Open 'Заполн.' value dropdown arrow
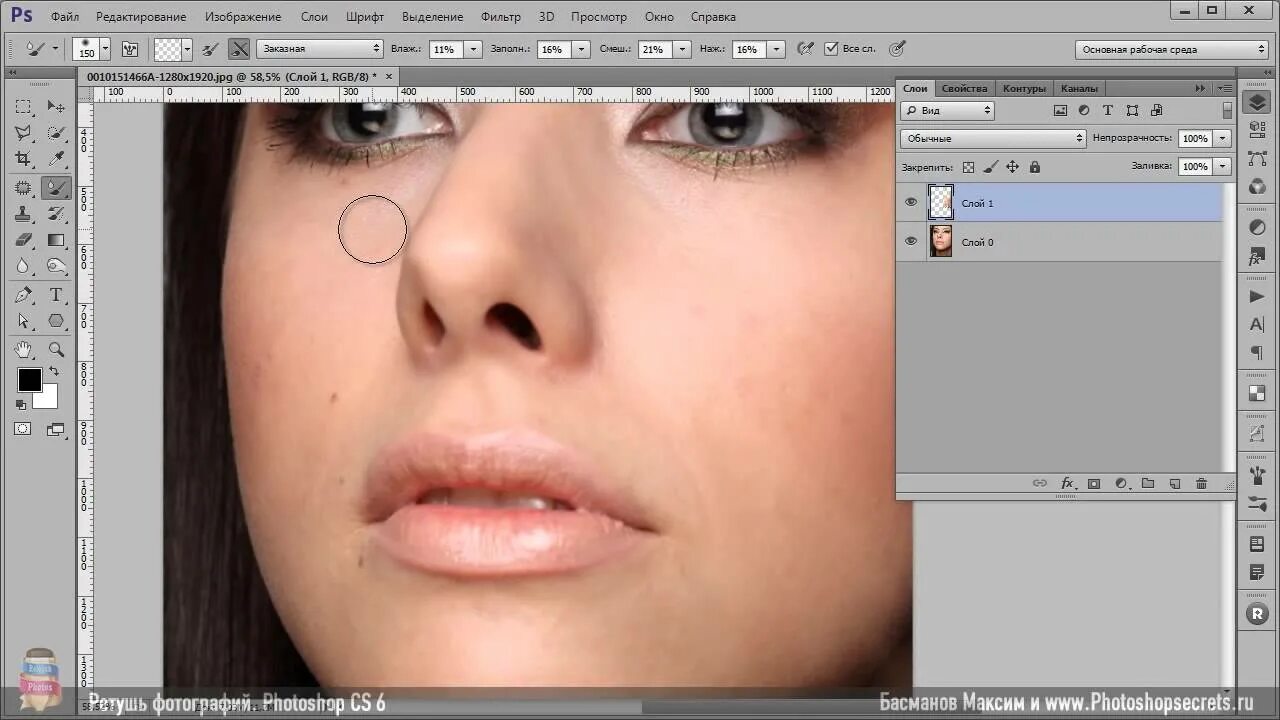 tap(580, 49)
